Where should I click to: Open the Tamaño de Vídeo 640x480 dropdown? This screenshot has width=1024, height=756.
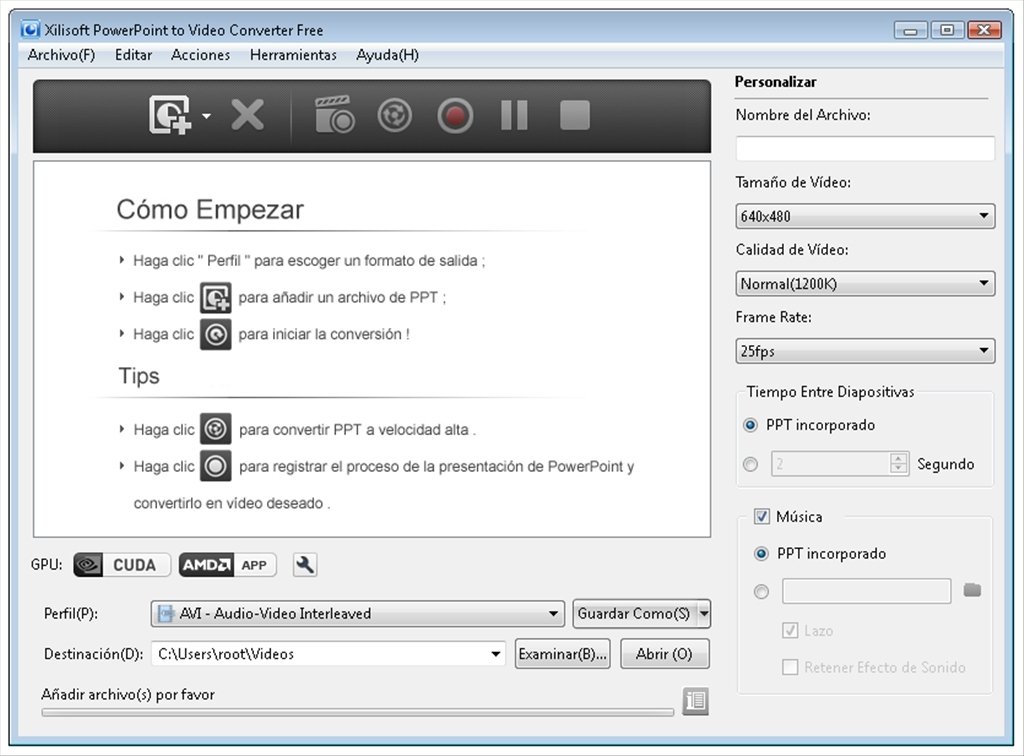865,216
